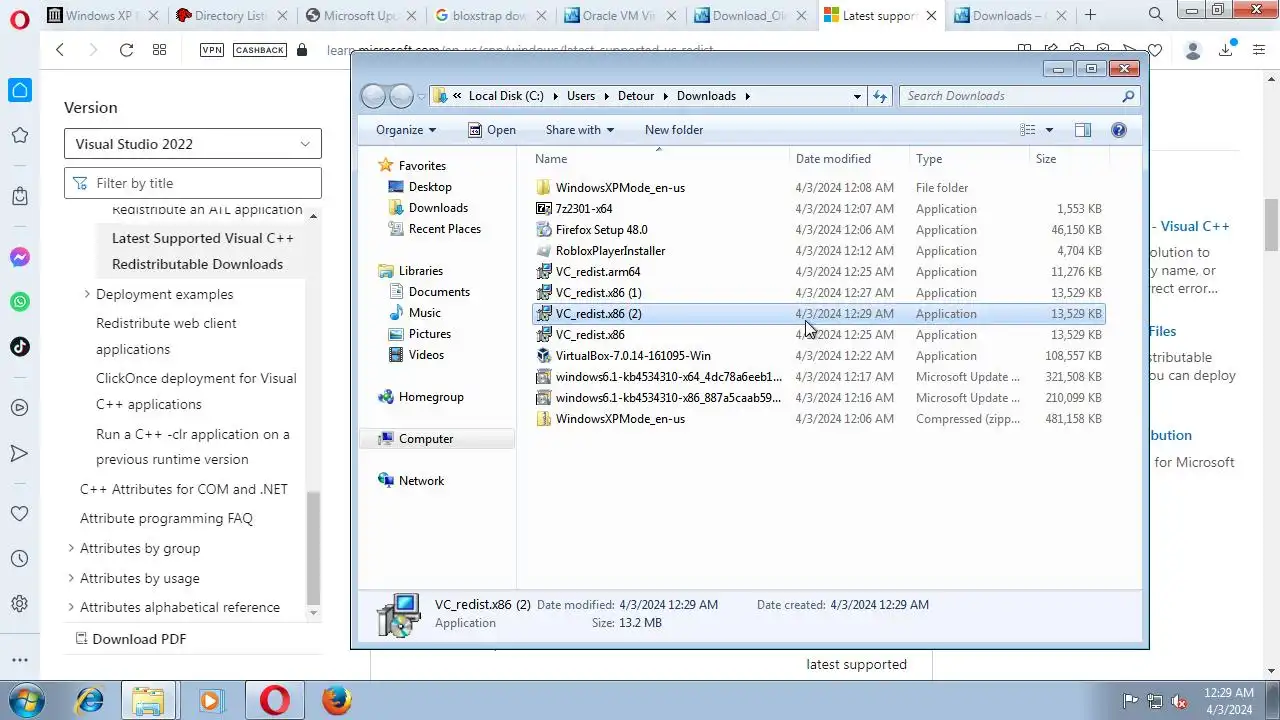
Task: Select Desktop in Favorites
Action: pos(430,187)
